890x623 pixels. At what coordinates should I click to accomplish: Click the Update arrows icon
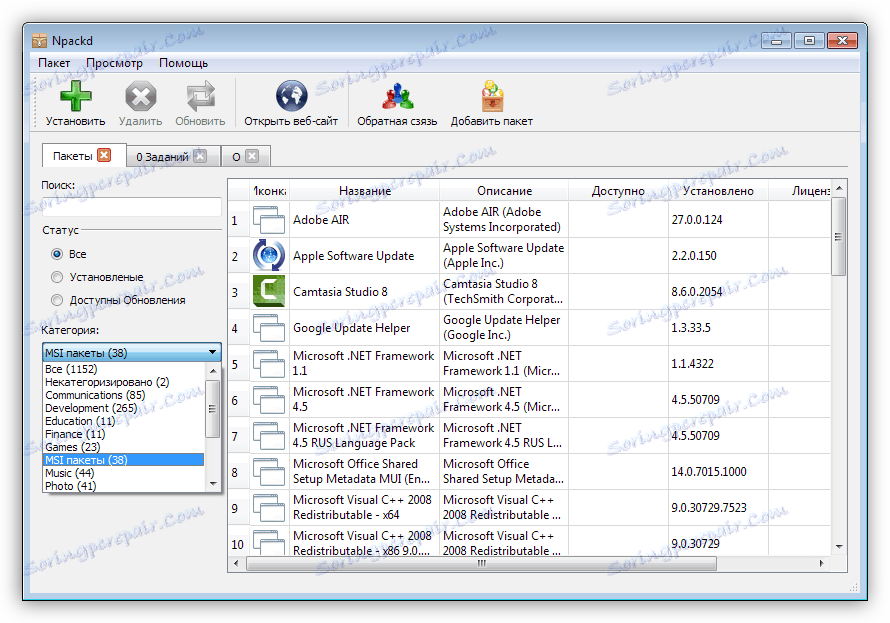click(200, 96)
